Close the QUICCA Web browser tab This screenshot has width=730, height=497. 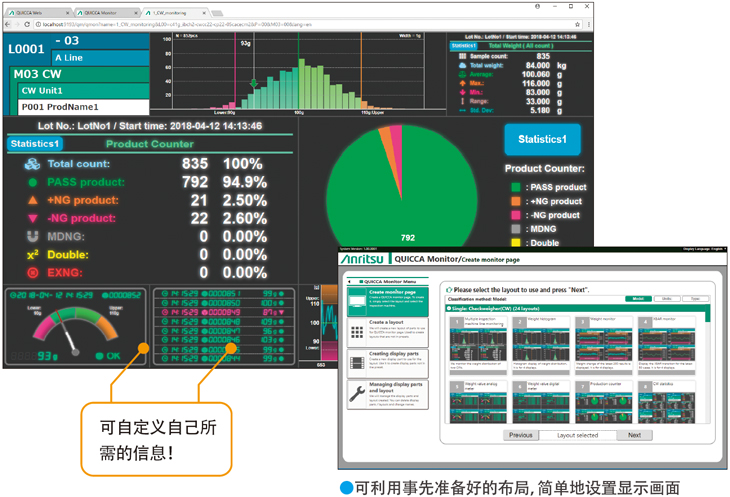[68, 13]
